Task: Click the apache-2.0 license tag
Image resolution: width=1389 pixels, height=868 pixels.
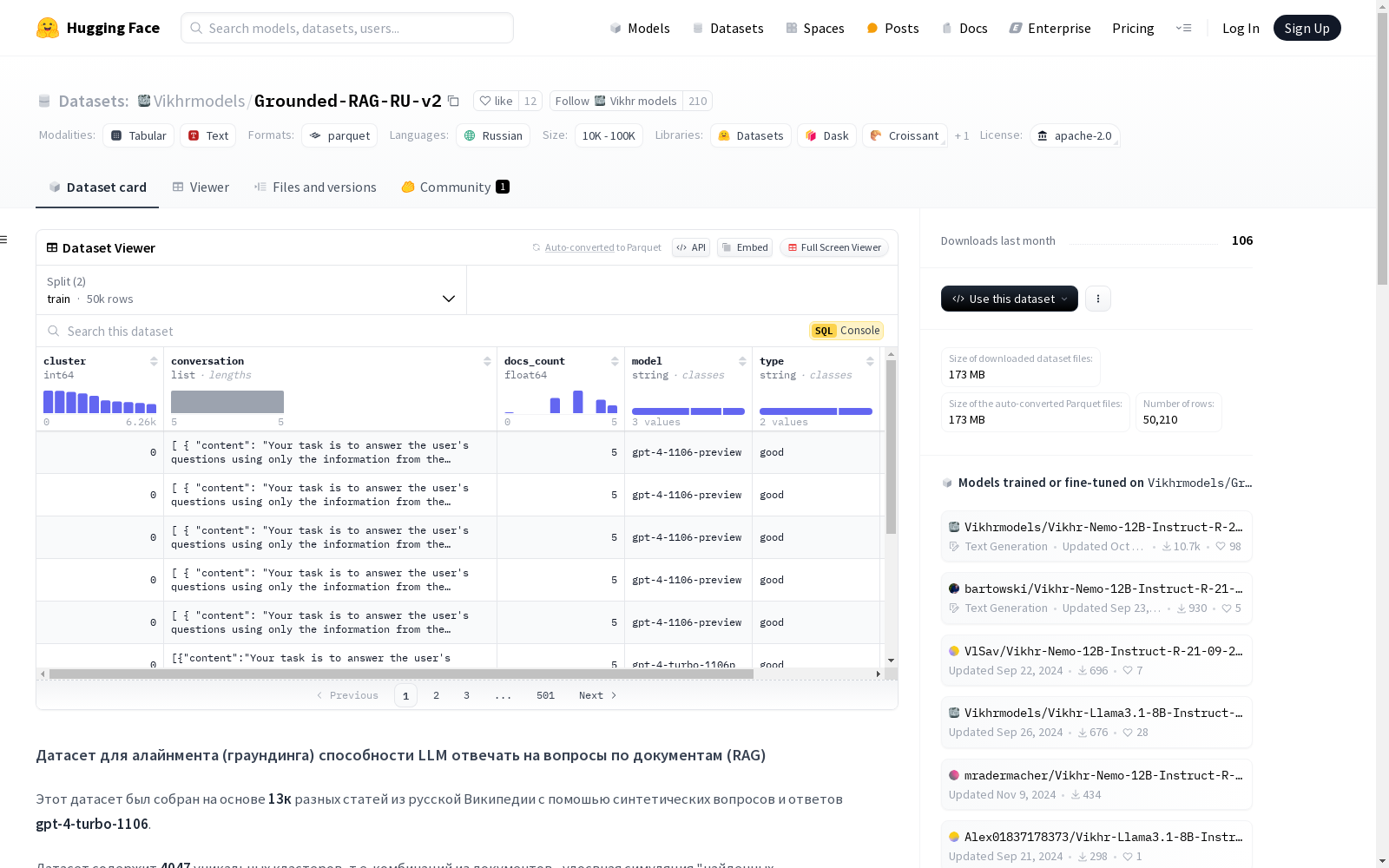Action: (x=1075, y=135)
